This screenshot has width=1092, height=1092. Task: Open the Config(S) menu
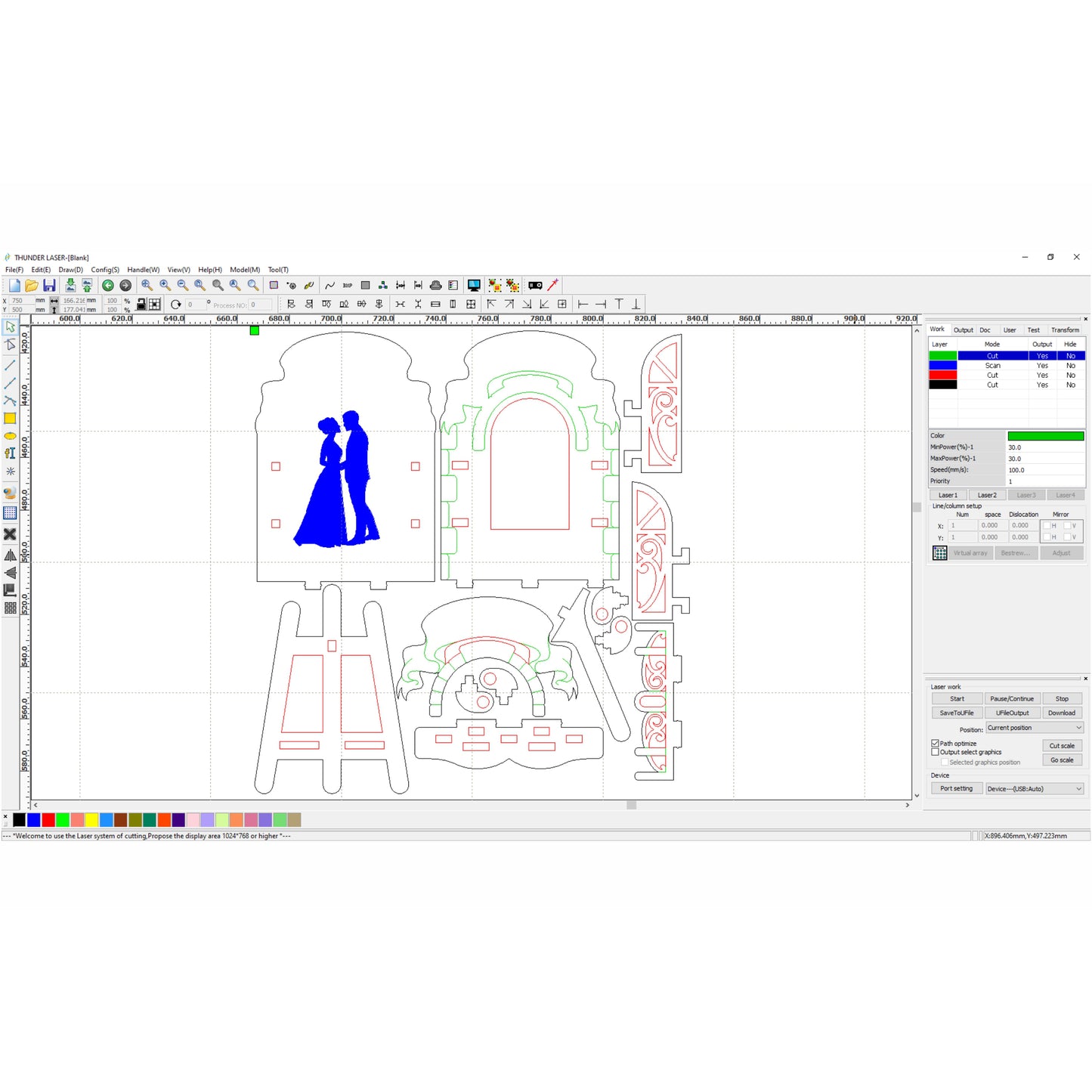[105, 270]
